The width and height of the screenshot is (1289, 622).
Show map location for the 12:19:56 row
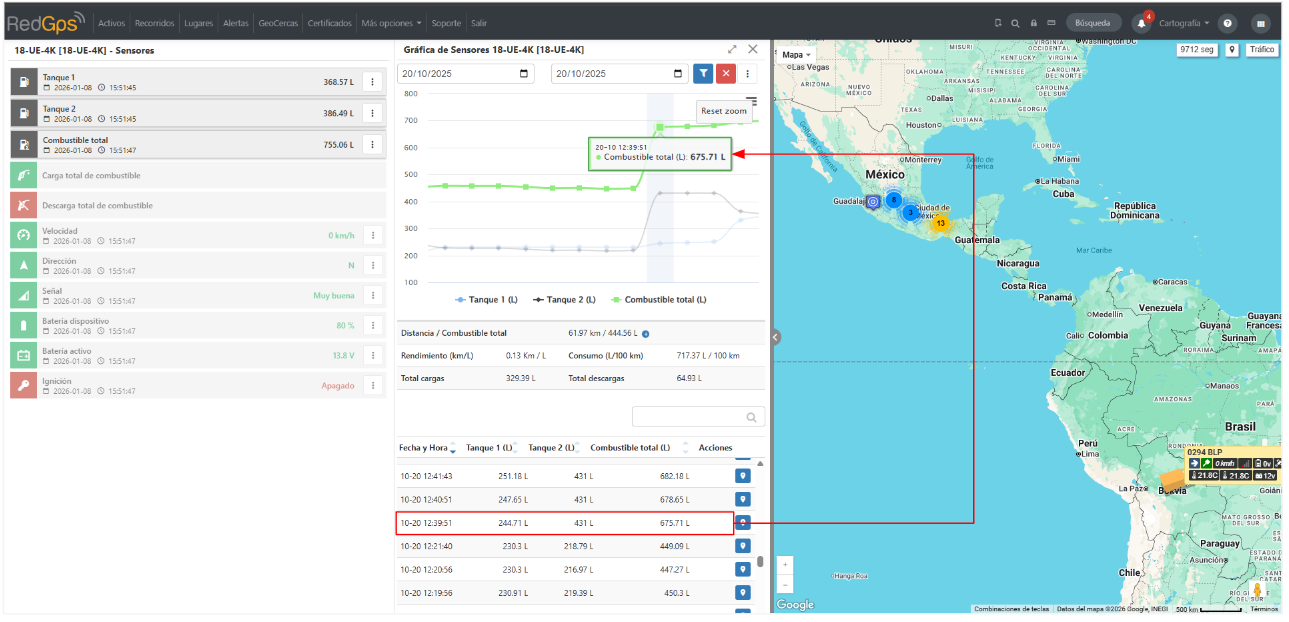743,592
